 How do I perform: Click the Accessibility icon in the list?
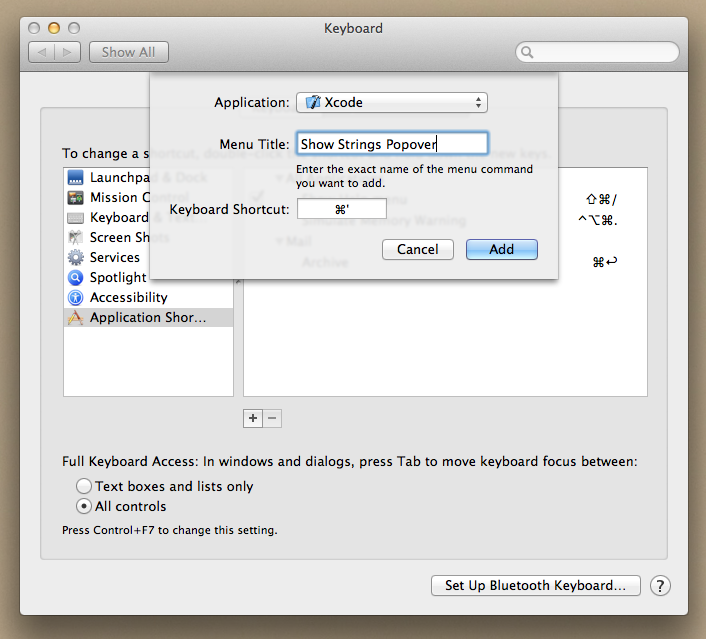coord(75,298)
